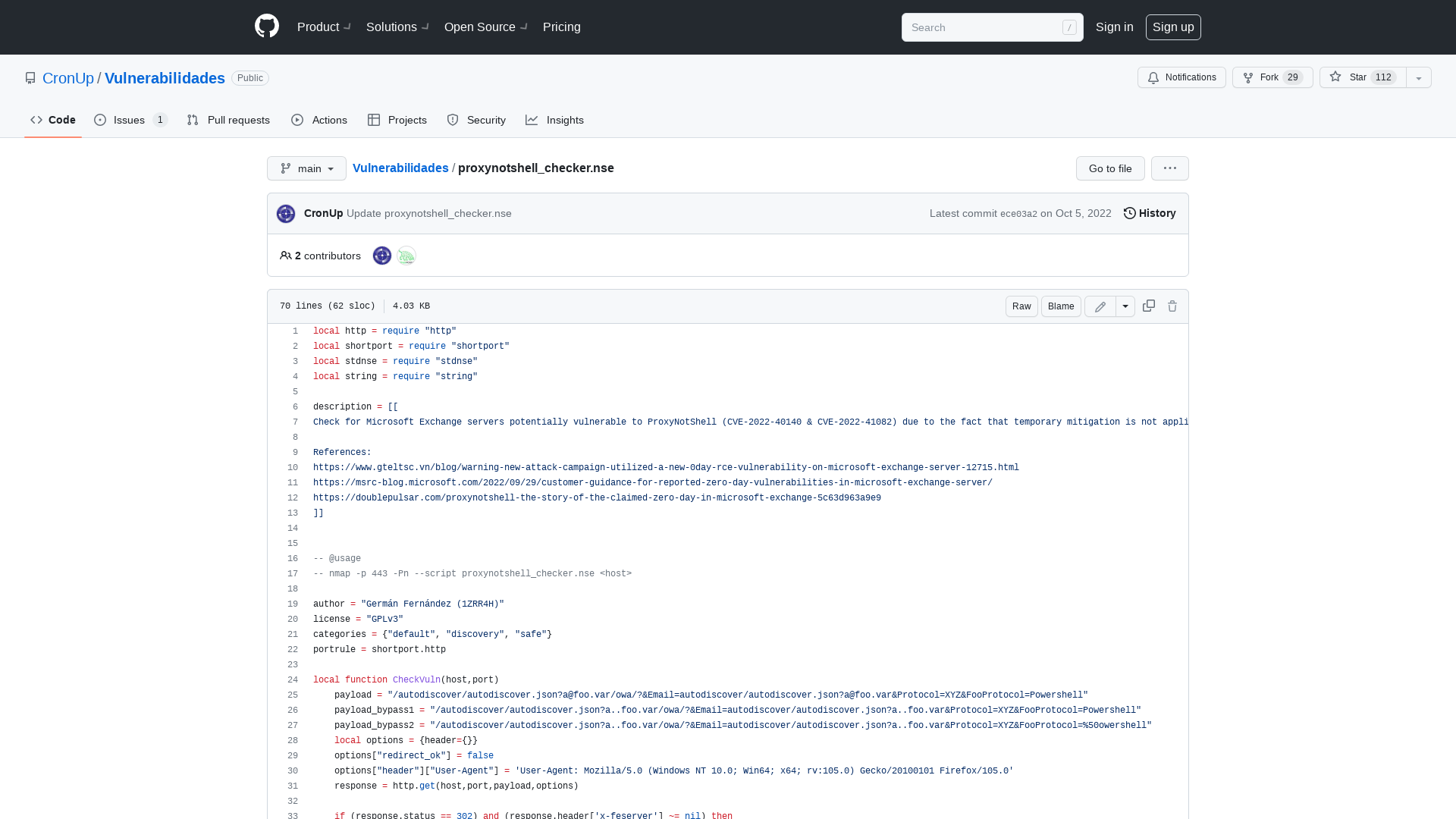The width and height of the screenshot is (1456, 819).
Task: Click the second contributor avatar
Action: pos(406,256)
